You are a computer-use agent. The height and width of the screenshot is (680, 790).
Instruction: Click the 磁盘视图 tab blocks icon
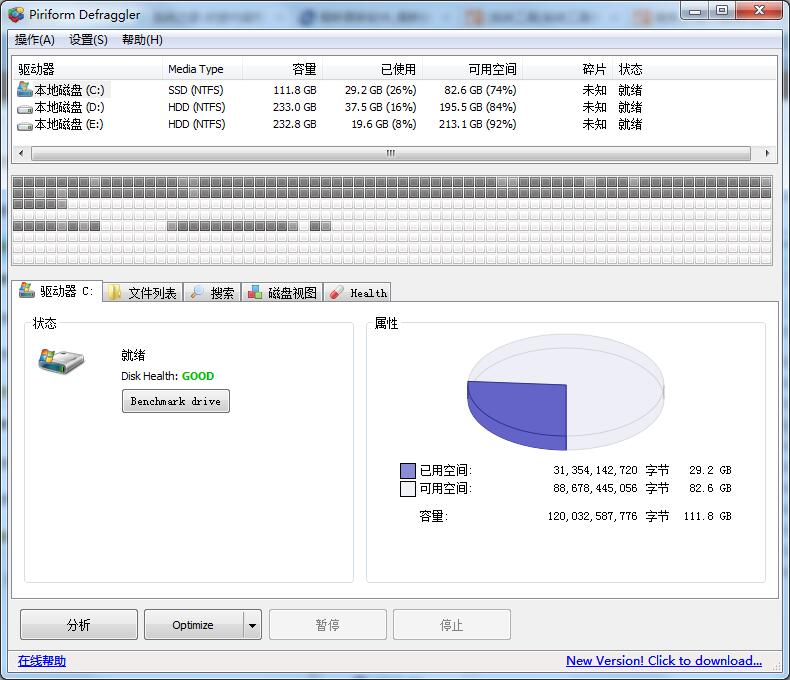pos(255,293)
